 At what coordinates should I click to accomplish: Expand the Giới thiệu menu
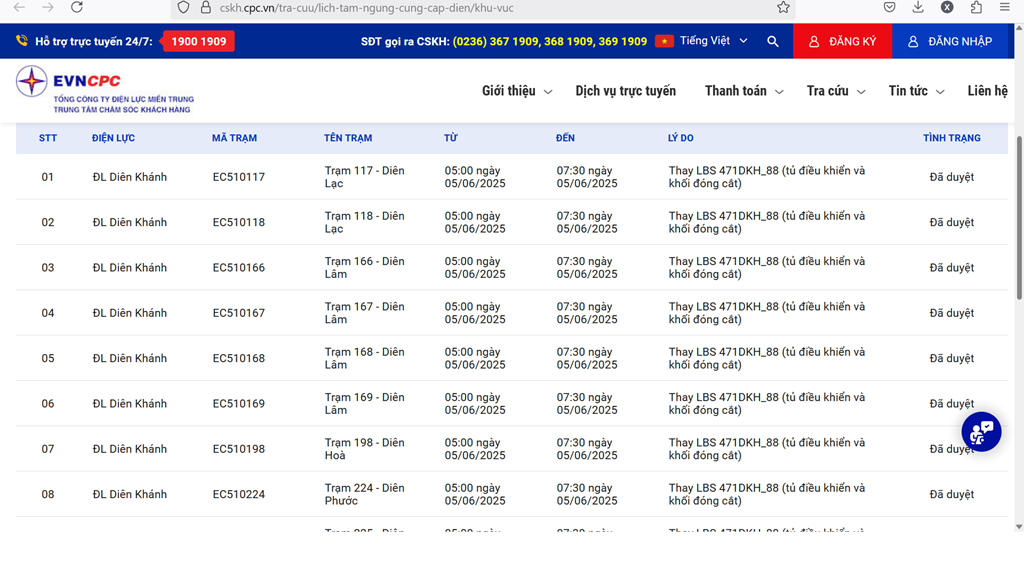click(516, 91)
